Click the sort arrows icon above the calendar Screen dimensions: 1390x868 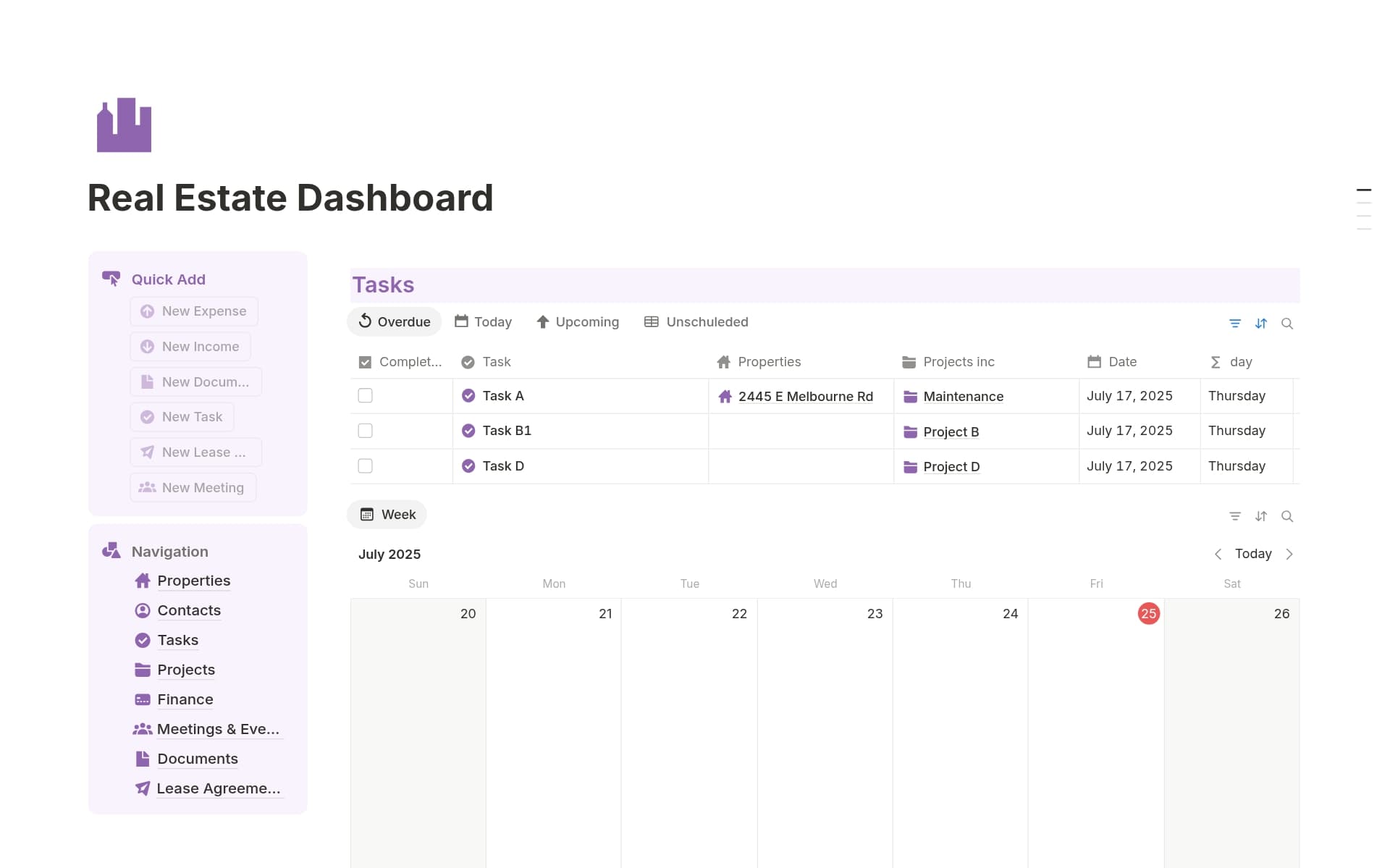click(1261, 516)
